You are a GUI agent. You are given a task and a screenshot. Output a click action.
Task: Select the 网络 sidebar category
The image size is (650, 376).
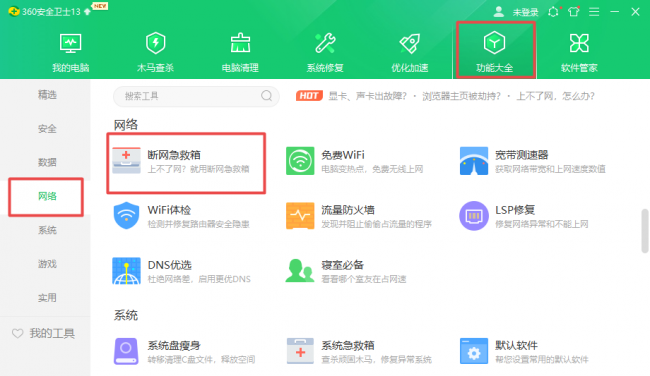(47, 196)
